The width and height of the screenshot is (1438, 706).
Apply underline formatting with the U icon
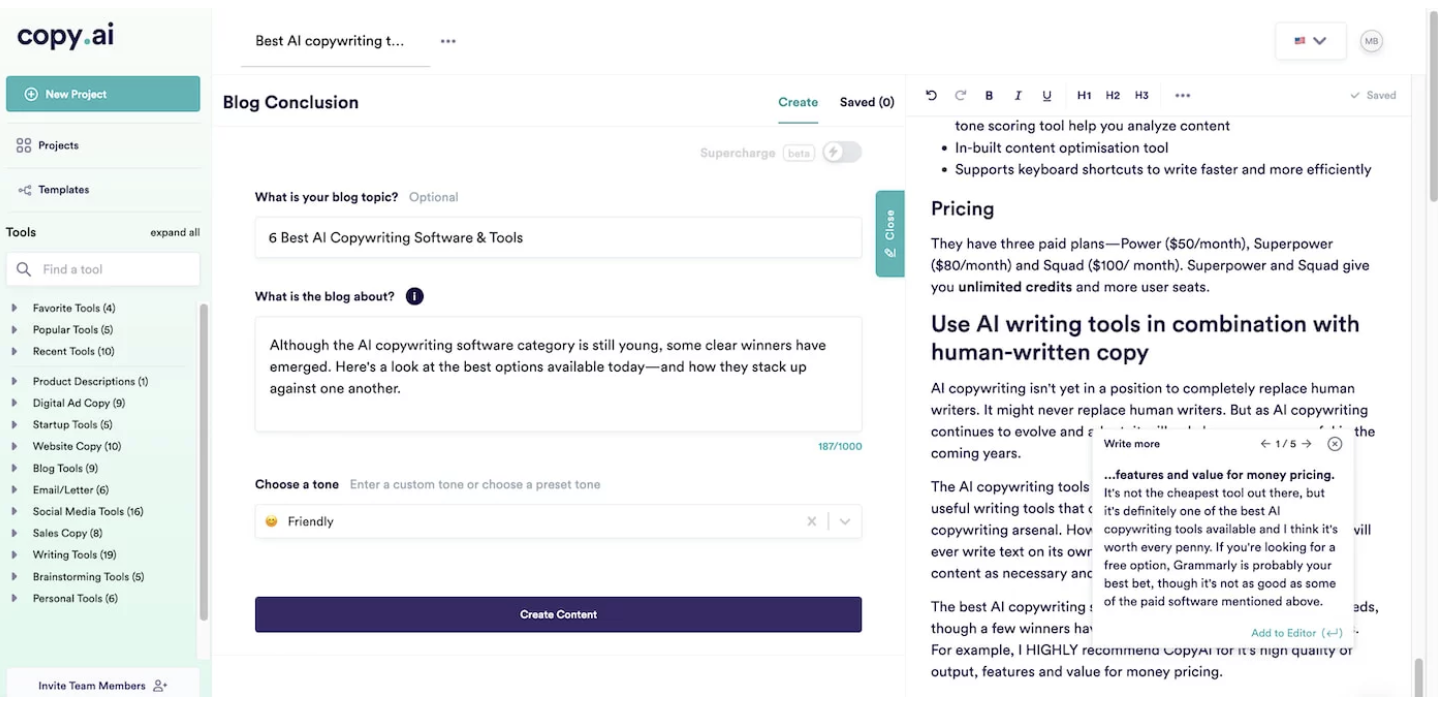pyautogui.click(x=1047, y=96)
